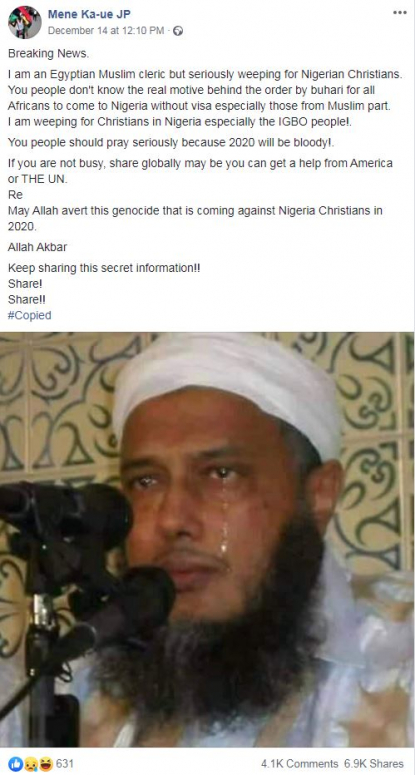
Task: Open the Mene Ka-ue JP profile picture
Action: 25,22
